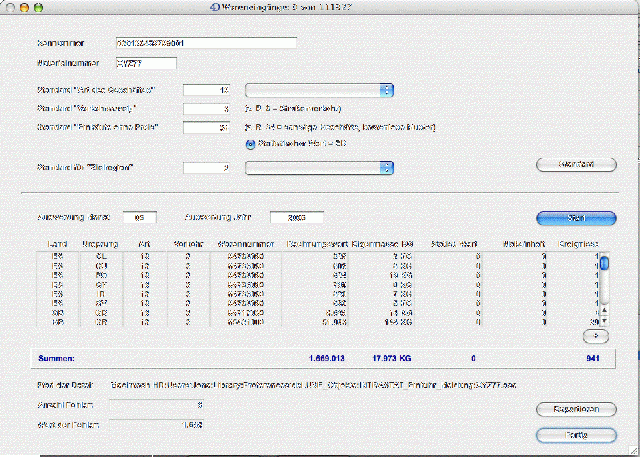Click the table scrollbar's down arrow
Viewport: 640px width, 457px height.
tap(604, 321)
